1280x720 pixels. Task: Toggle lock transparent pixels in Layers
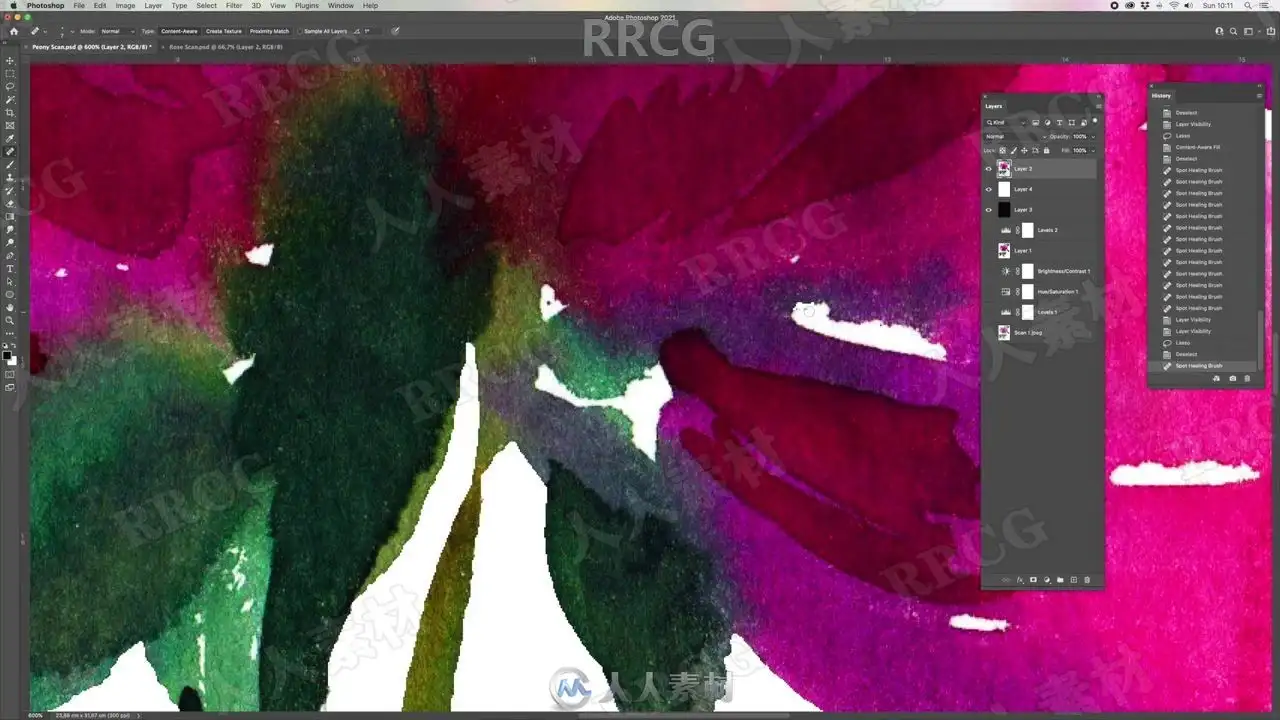click(x=1003, y=150)
